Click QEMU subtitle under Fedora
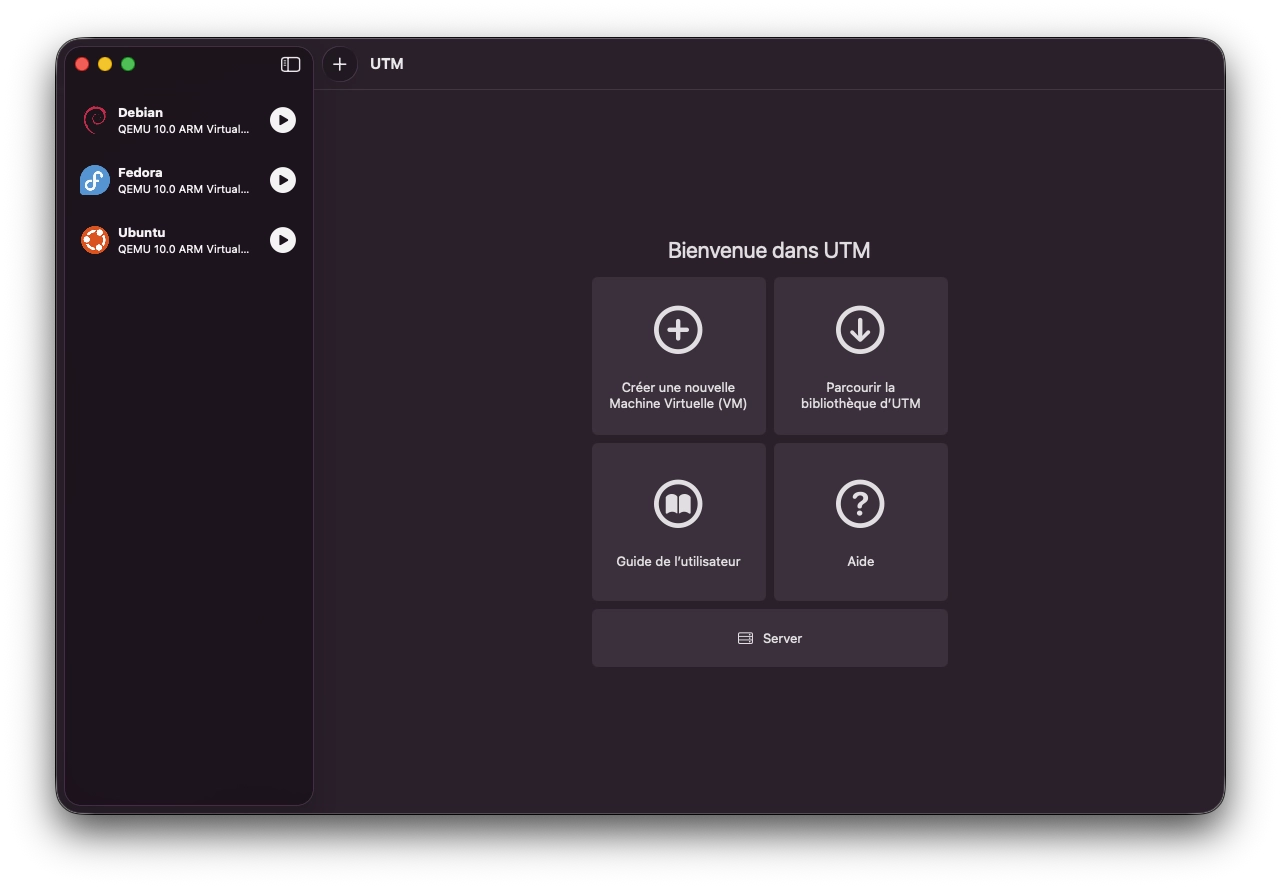The image size is (1281, 888). point(184,189)
